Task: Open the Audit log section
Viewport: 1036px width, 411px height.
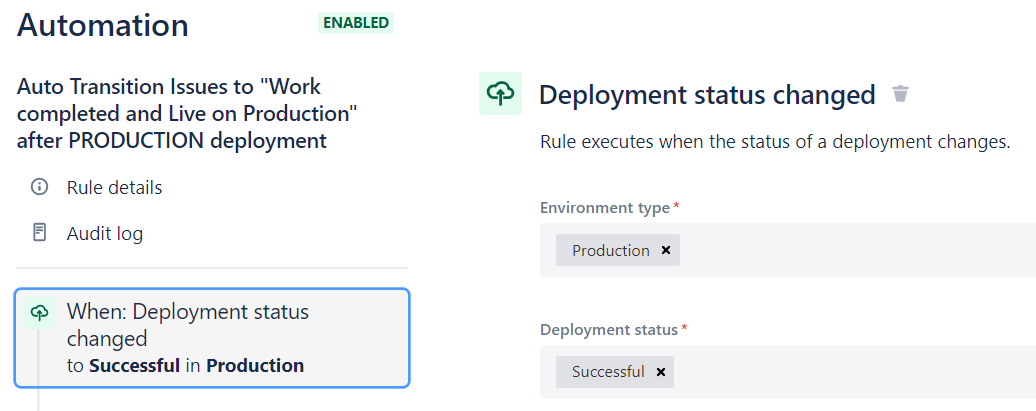Action: 104,233
